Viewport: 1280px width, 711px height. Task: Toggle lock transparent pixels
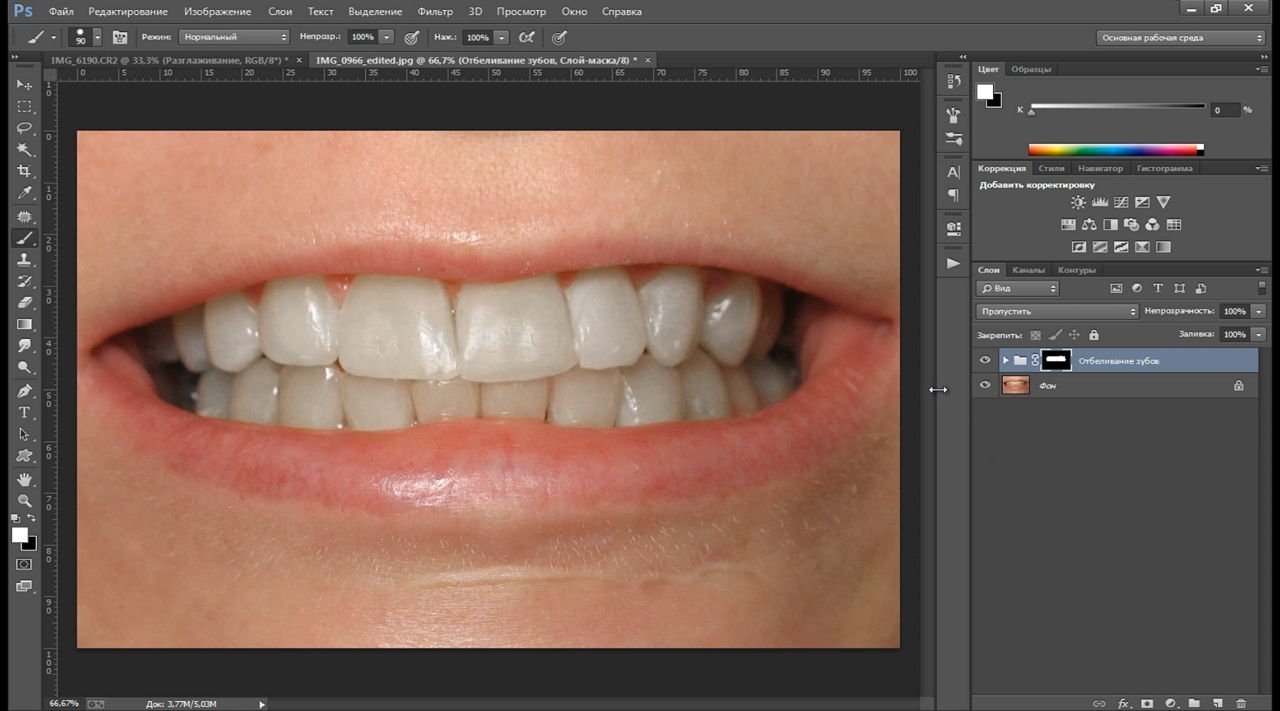1035,335
